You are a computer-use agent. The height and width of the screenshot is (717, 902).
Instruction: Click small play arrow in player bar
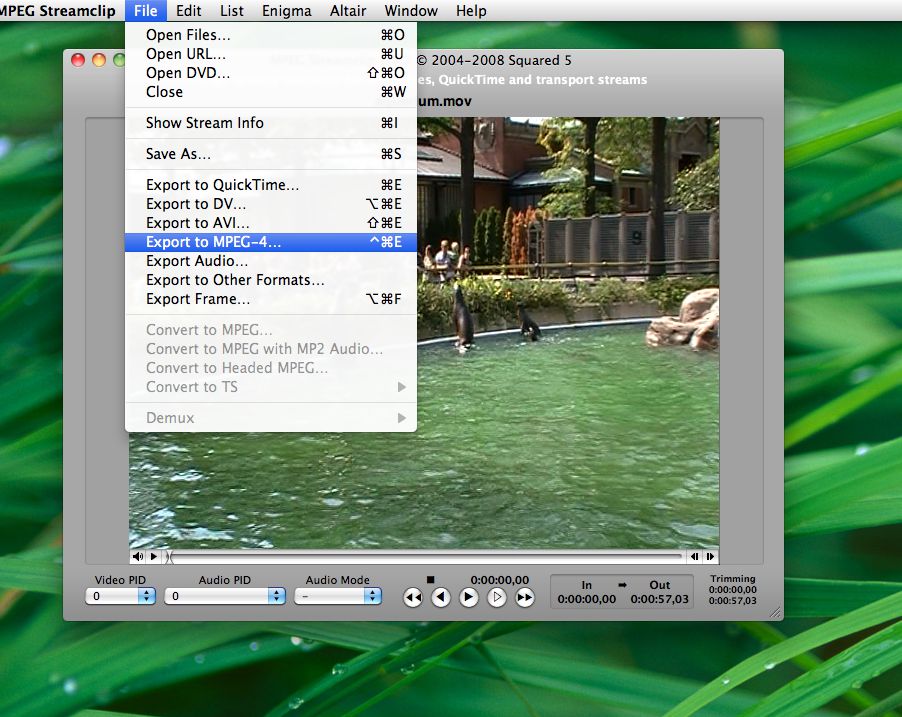coord(154,556)
